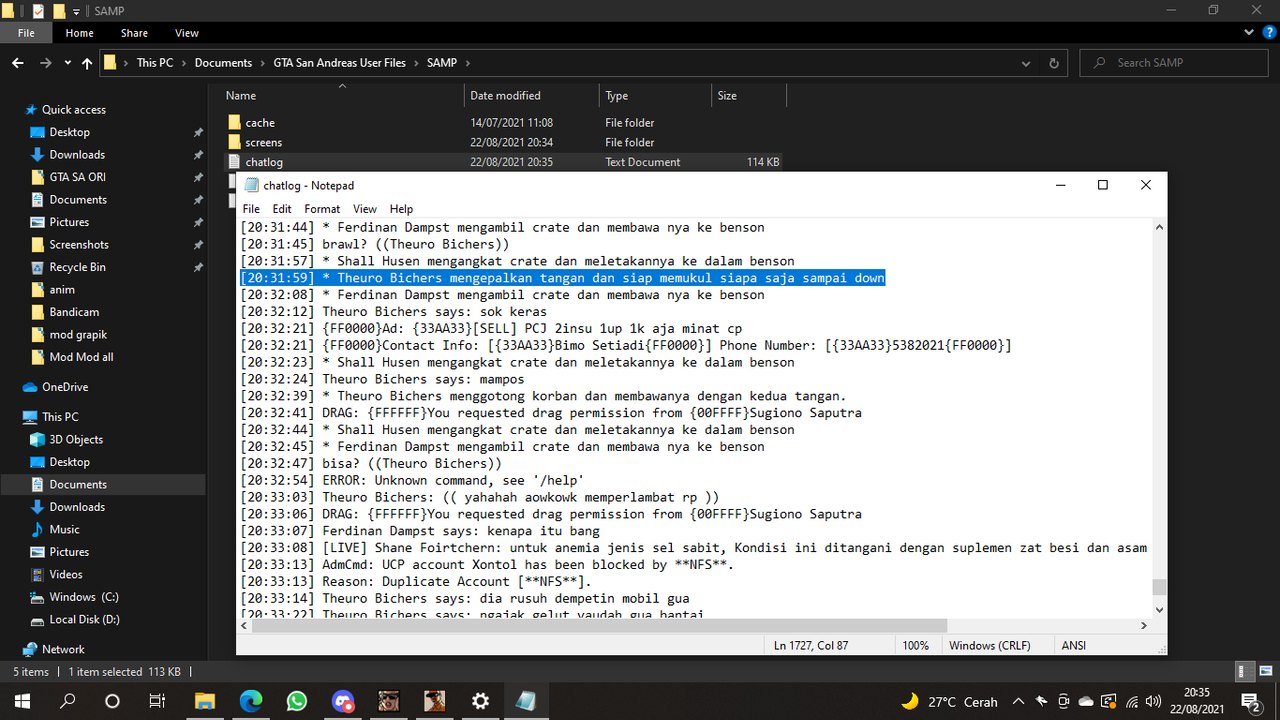Open notification center icon
Screen dimensions: 1280x720
(x=1249, y=701)
